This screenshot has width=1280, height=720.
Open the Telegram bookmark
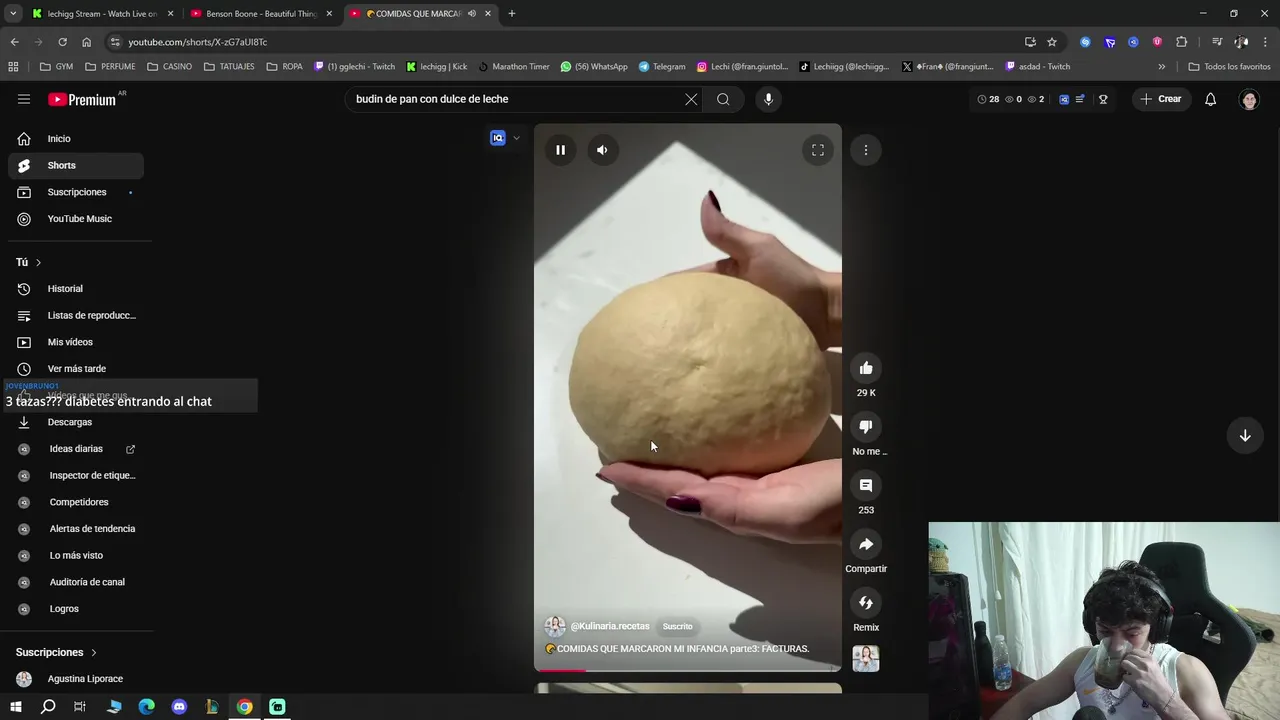point(661,67)
